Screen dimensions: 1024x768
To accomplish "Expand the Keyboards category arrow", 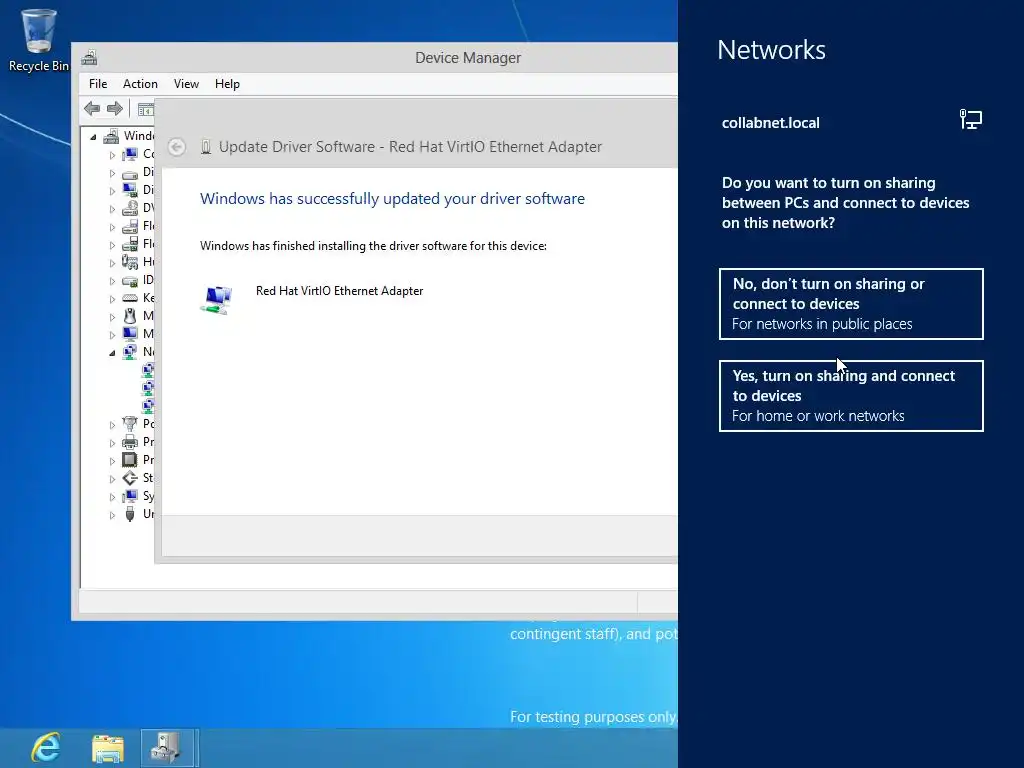I will 112,299.
